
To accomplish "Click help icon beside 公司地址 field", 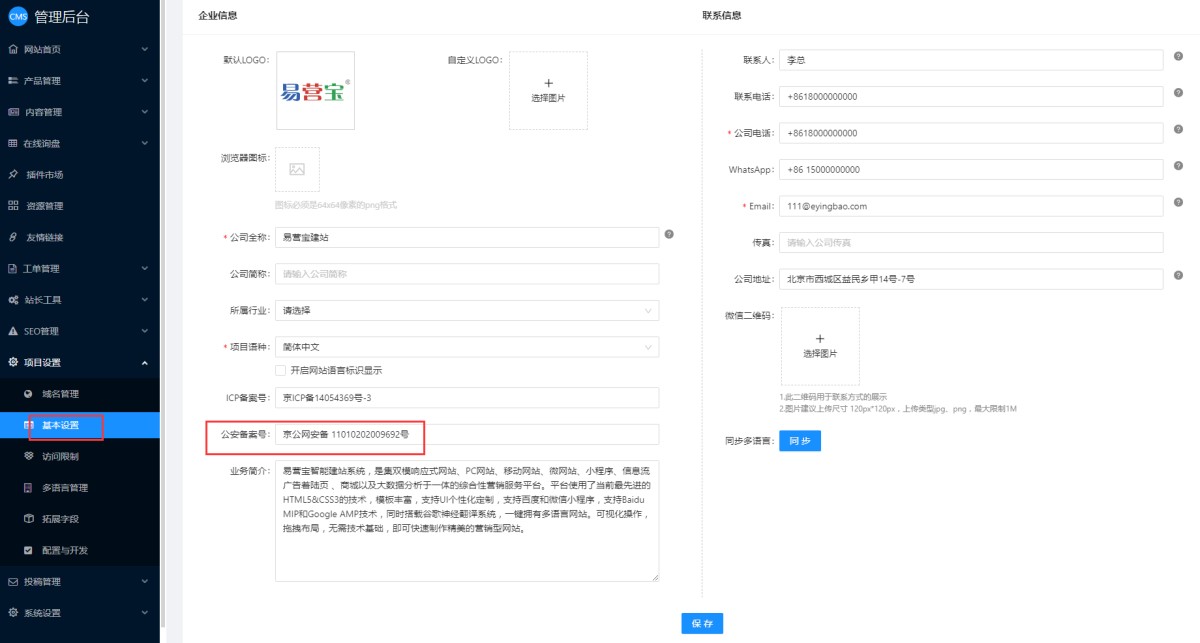I will [x=1179, y=275].
